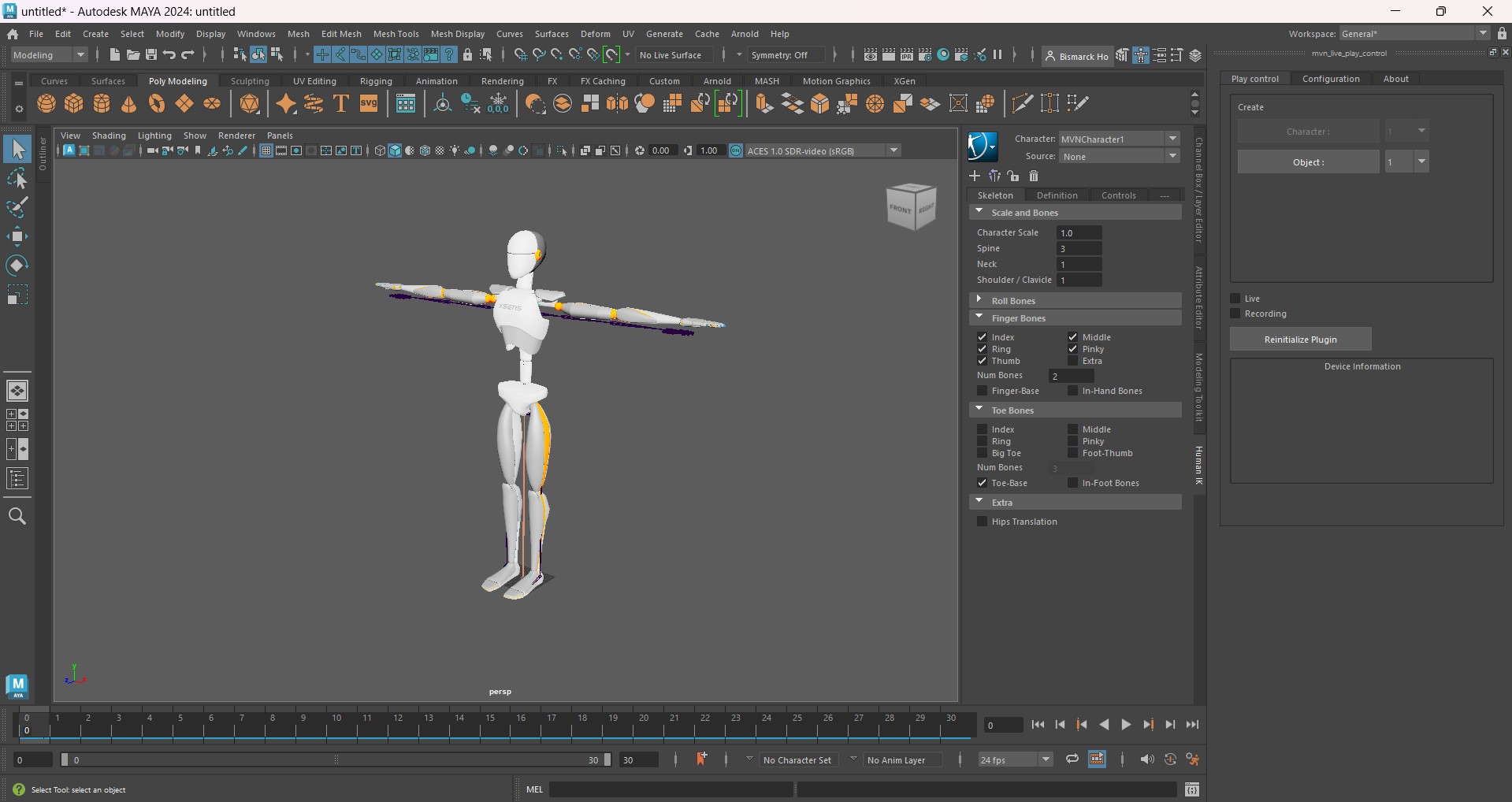
Task: Create a polygon sphere from shelf
Action: (46, 104)
